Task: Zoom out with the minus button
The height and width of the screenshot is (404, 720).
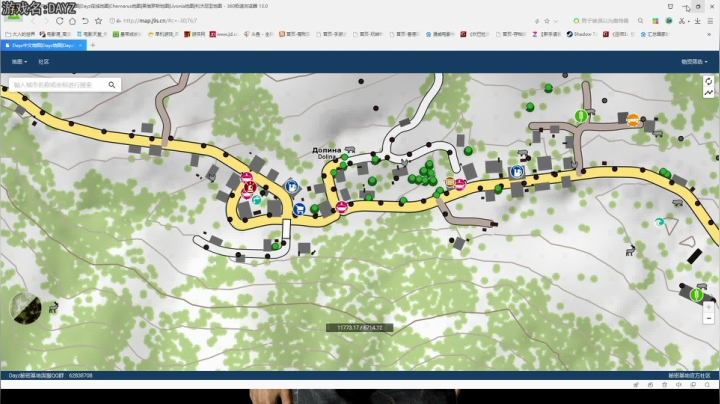Action: 709,318
